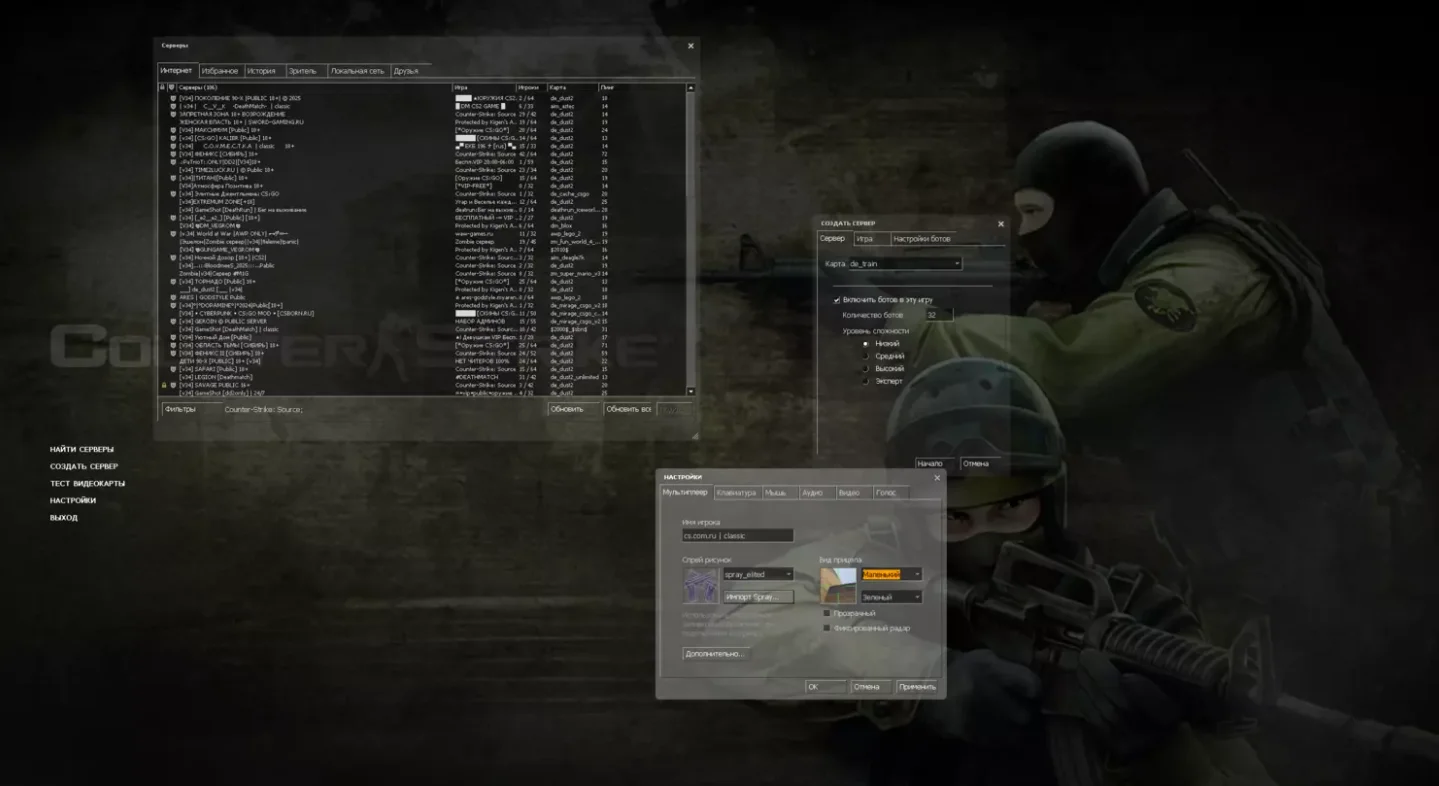Click scroll-up arrow in server list
This screenshot has width=1439, height=786.
690,88
